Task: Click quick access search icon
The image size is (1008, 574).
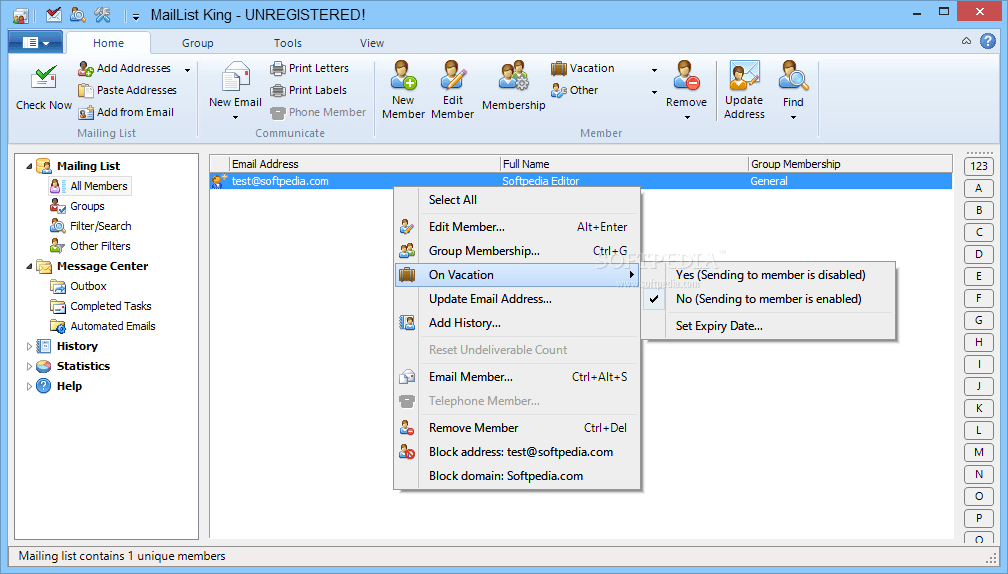Action: pyautogui.click(x=78, y=14)
